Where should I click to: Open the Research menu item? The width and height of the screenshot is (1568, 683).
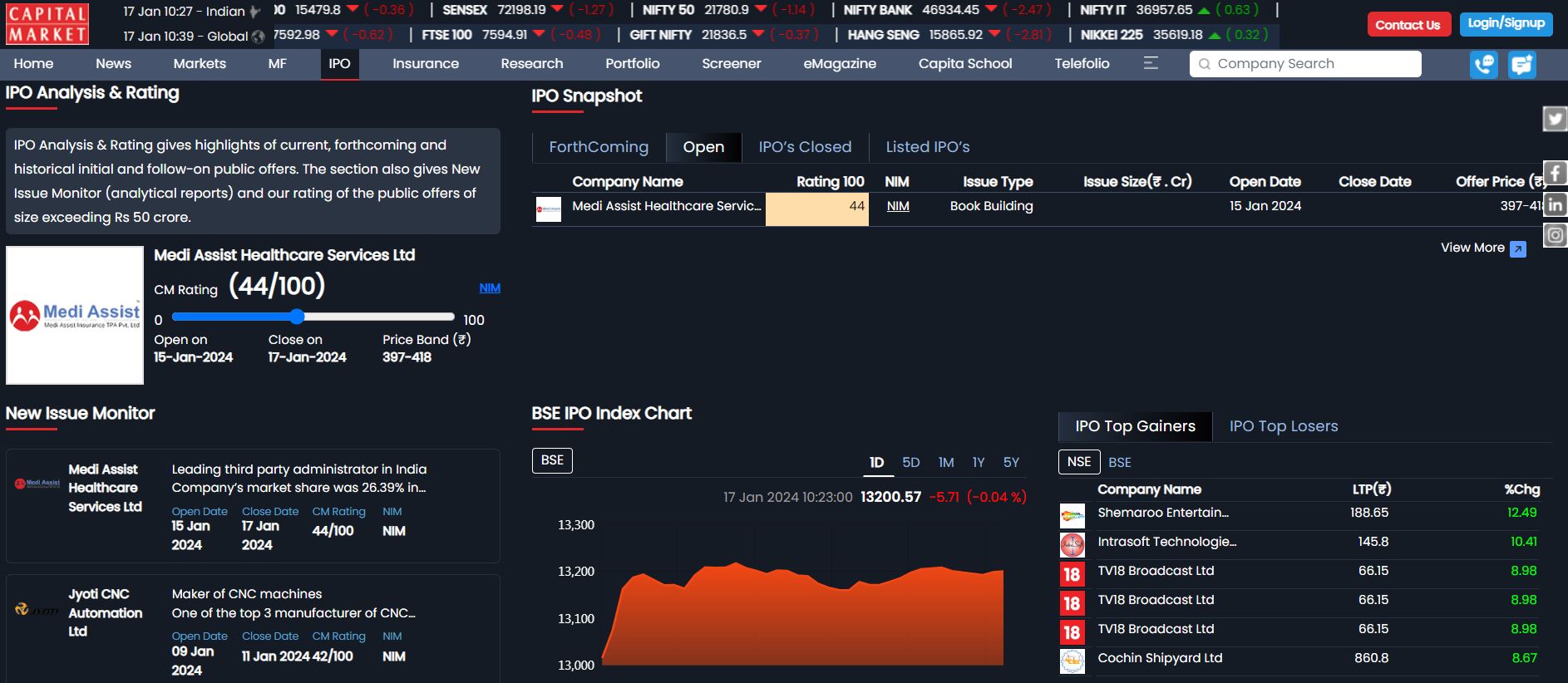[532, 63]
